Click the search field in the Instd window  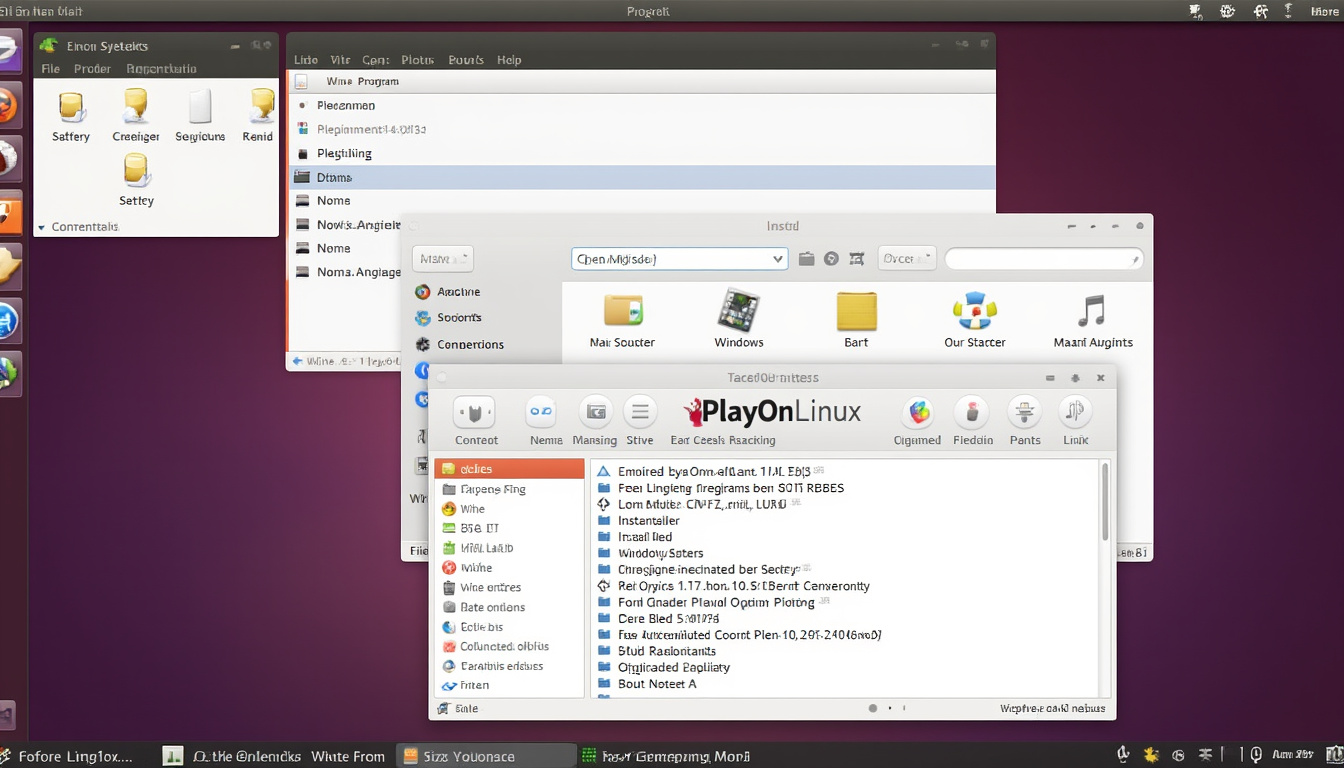[x=1044, y=259]
